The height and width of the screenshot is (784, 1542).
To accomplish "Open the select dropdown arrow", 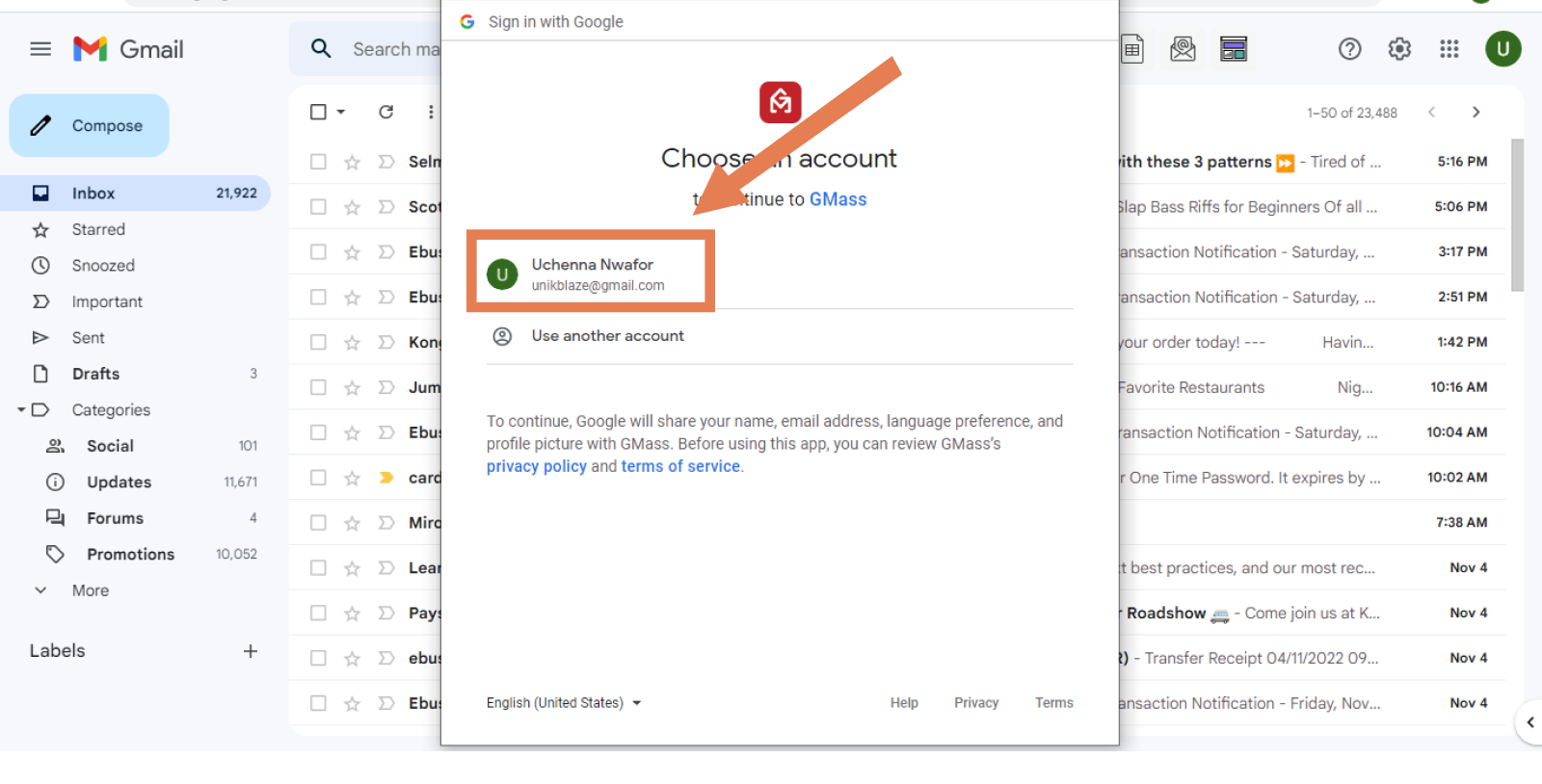I will pyautogui.click(x=341, y=112).
